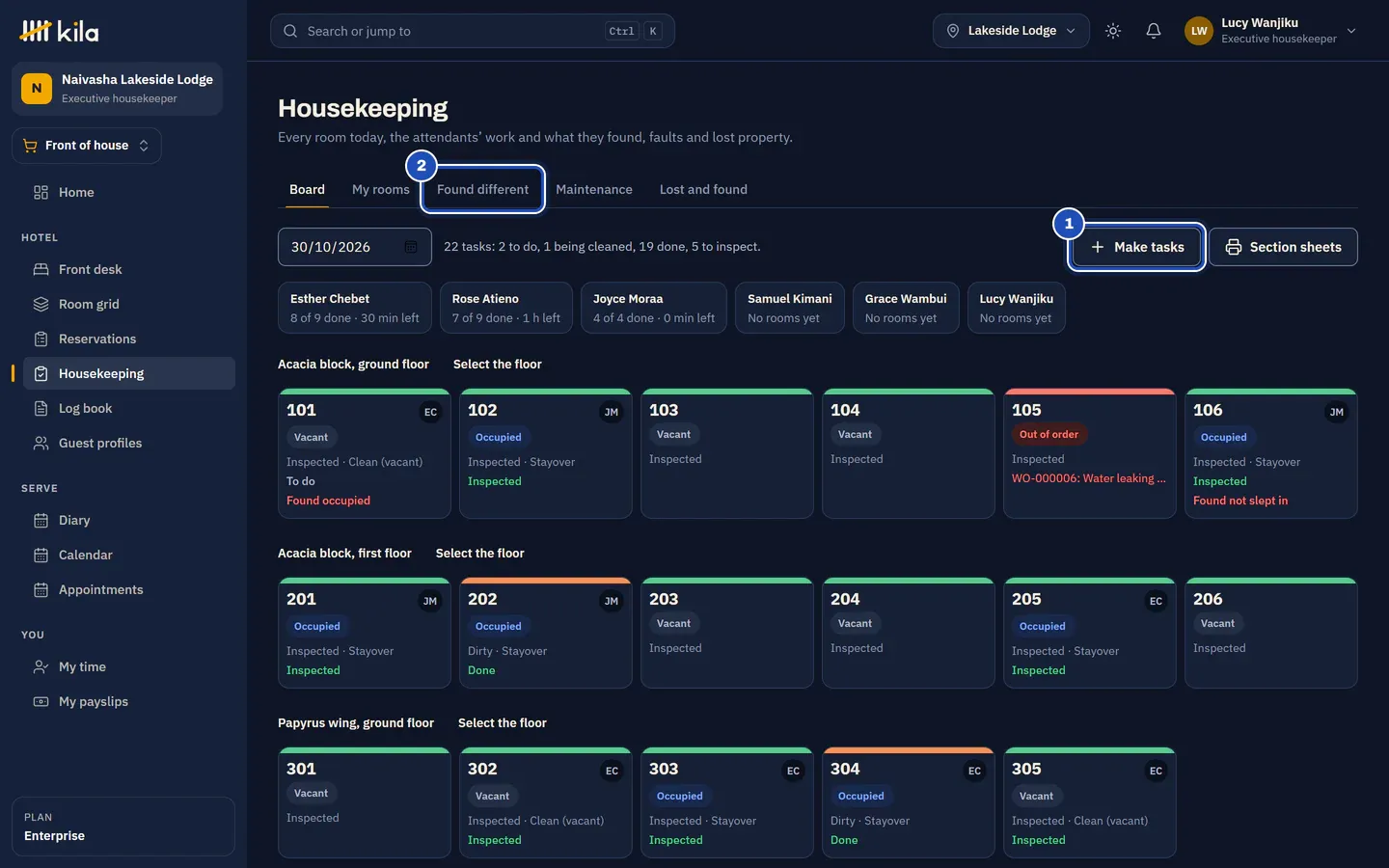Go to Front desk
Image resolution: width=1389 pixels, height=868 pixels.
[x=128, y=269]
